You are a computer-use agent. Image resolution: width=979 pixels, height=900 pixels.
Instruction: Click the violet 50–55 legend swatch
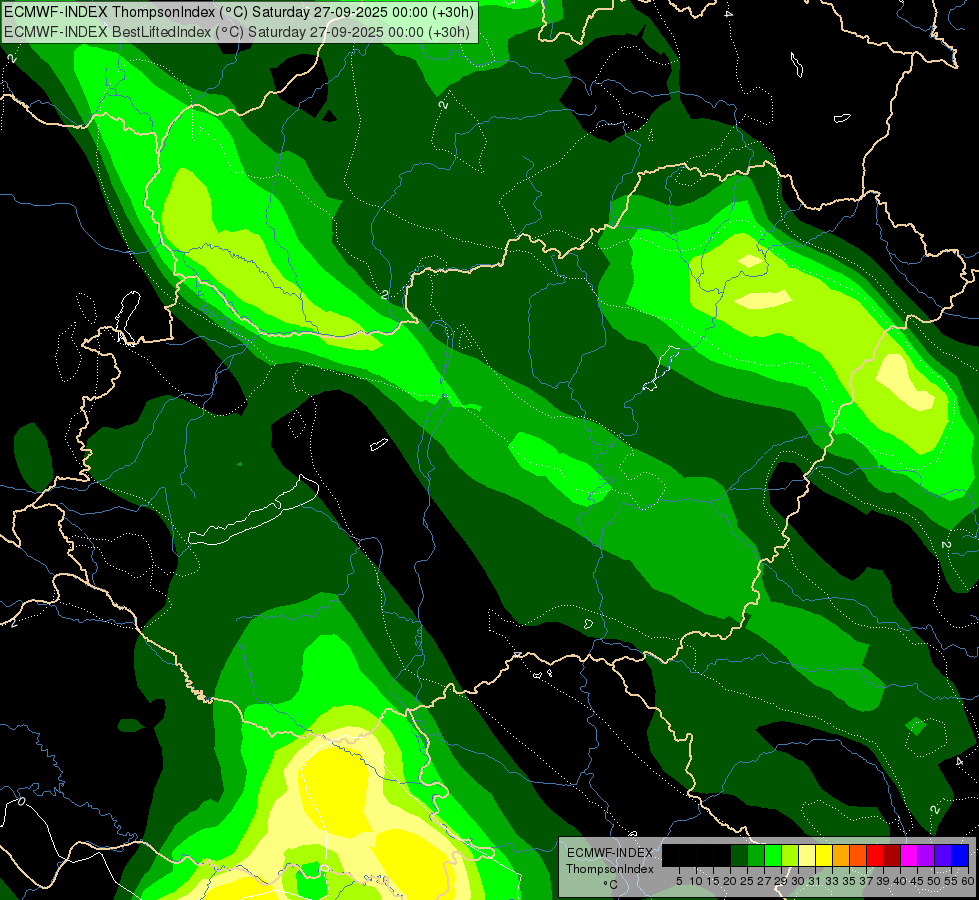pyautogui.click(x=943, y=855)
